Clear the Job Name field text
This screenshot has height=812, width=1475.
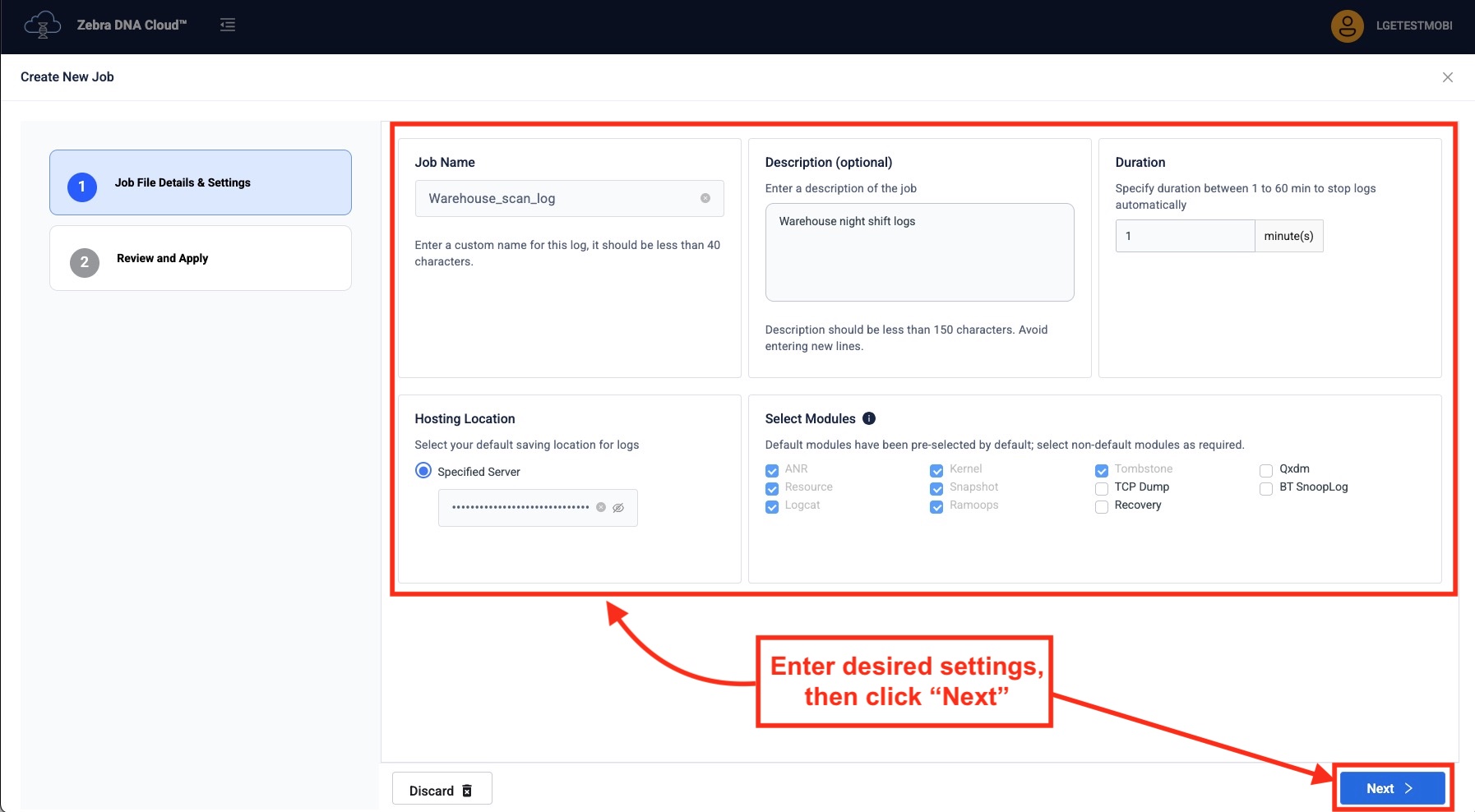pos(705,198)
